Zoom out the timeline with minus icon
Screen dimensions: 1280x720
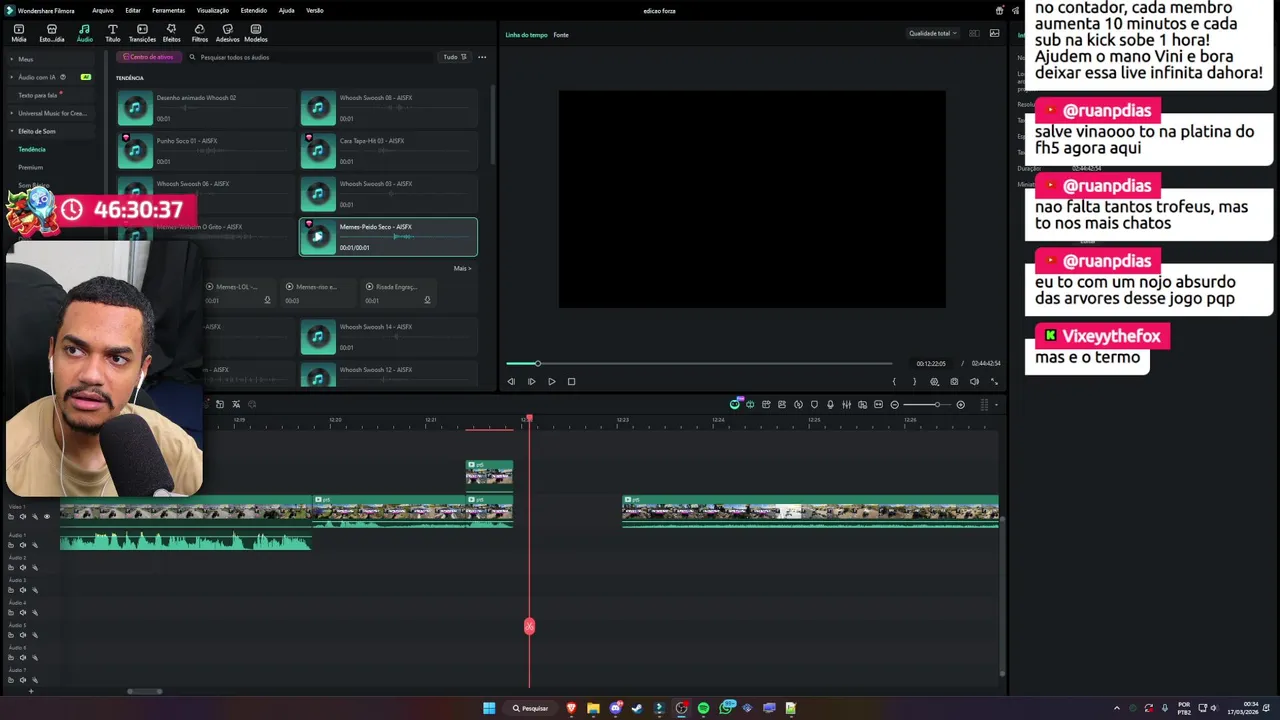click(x=895, y=405)
